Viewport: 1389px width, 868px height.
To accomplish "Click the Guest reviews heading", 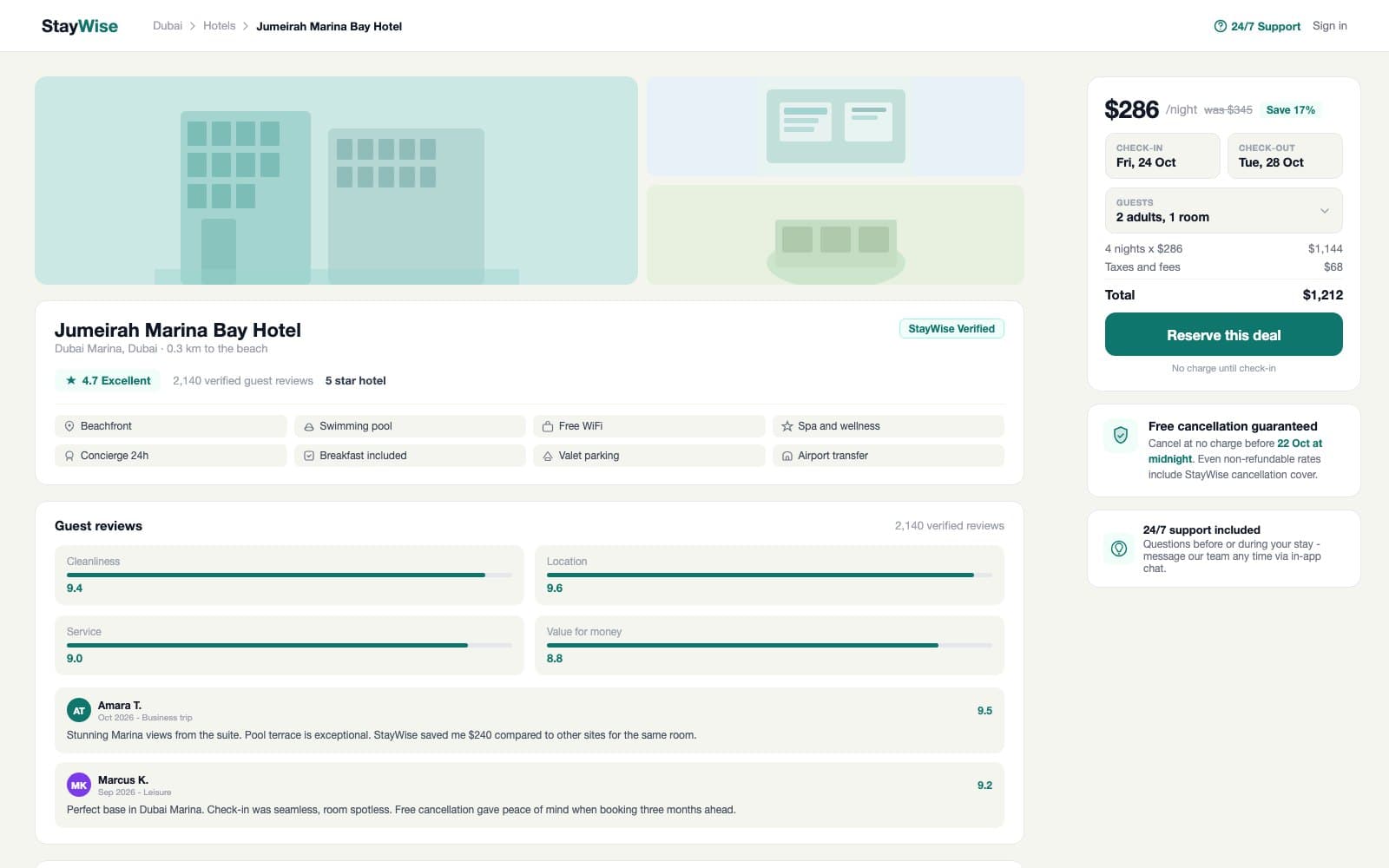I will pos(98,526).
